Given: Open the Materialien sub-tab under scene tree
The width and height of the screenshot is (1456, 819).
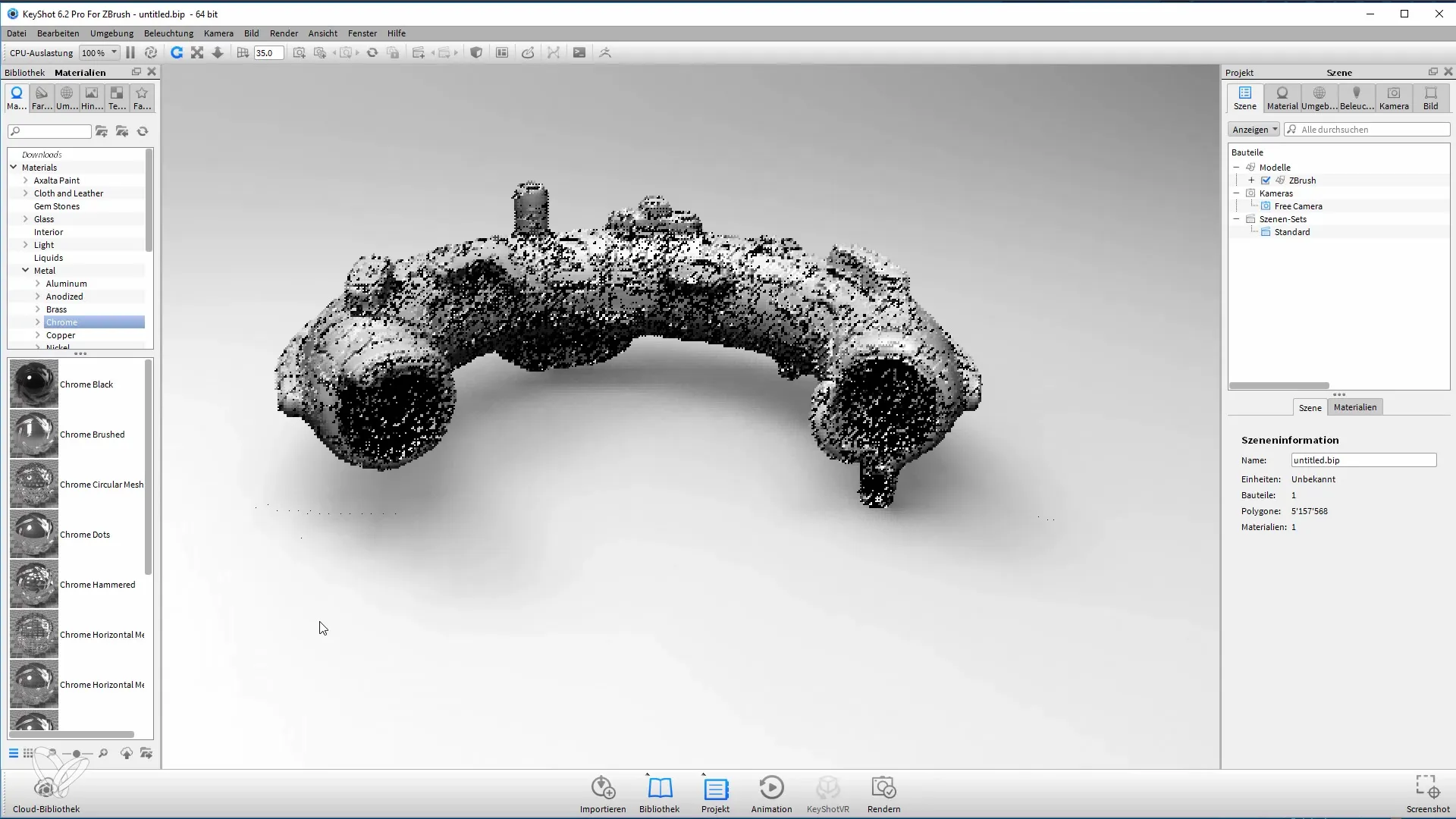Looking at the screenshot, I should click(x=1355, y=407).
